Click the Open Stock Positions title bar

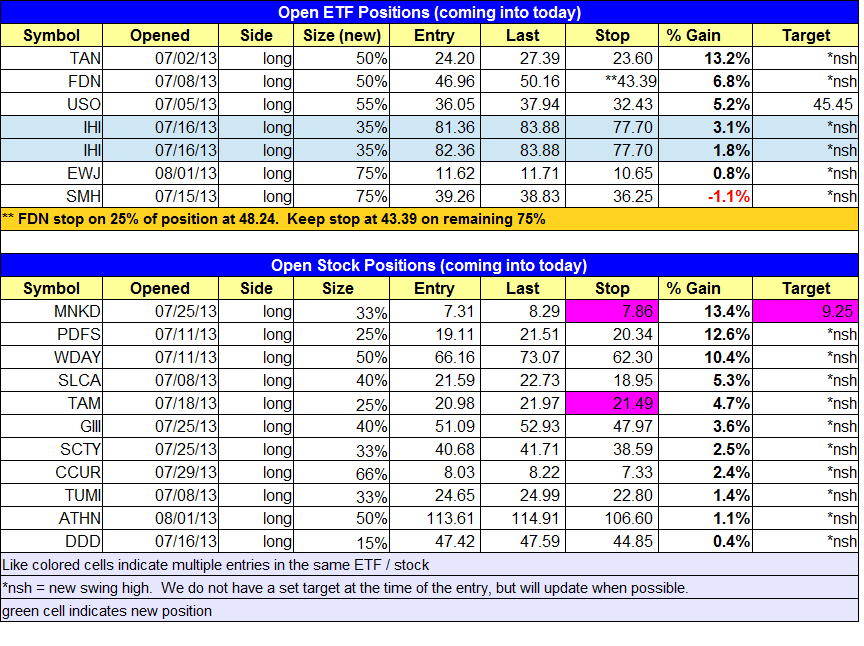(429, 265)
